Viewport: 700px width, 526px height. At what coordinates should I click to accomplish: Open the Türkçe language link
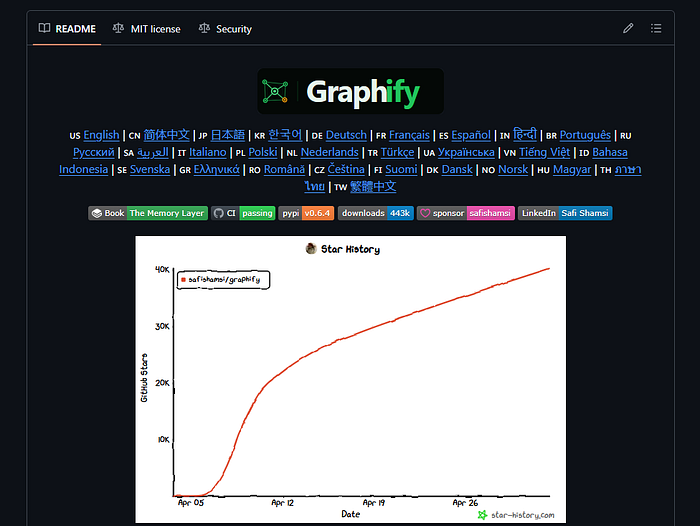tap(397, 152)
